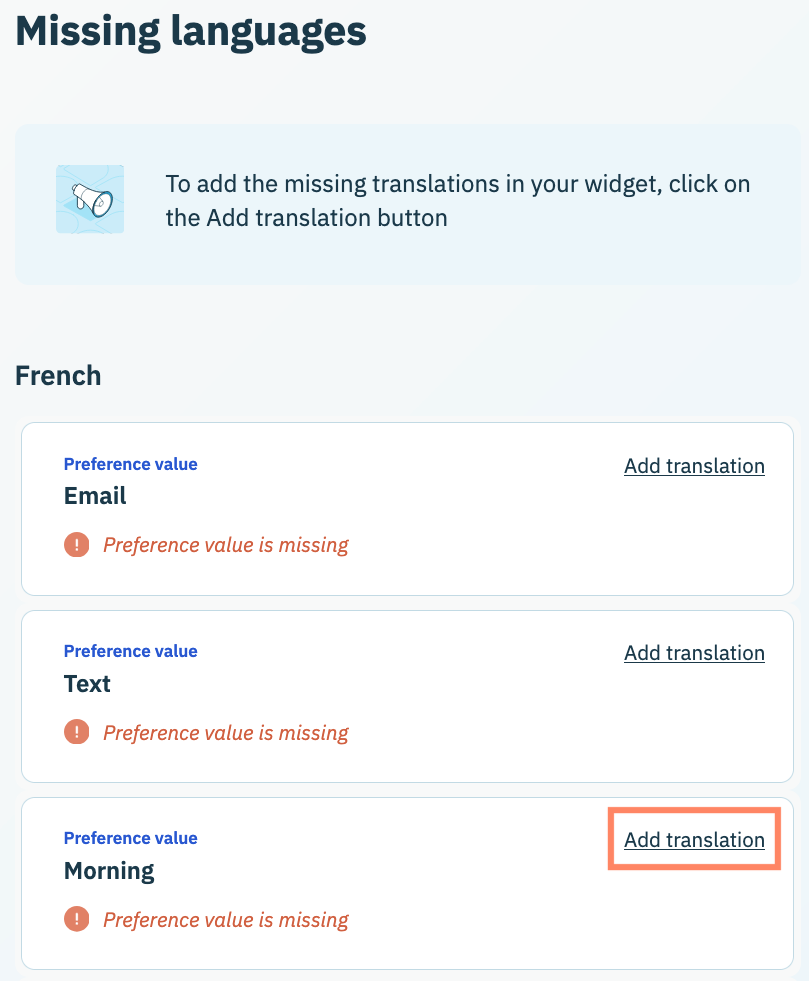This screenshot has height=981, width=809.
Task: Click the Preference value label above Text
Action: [x=130, y=651]
